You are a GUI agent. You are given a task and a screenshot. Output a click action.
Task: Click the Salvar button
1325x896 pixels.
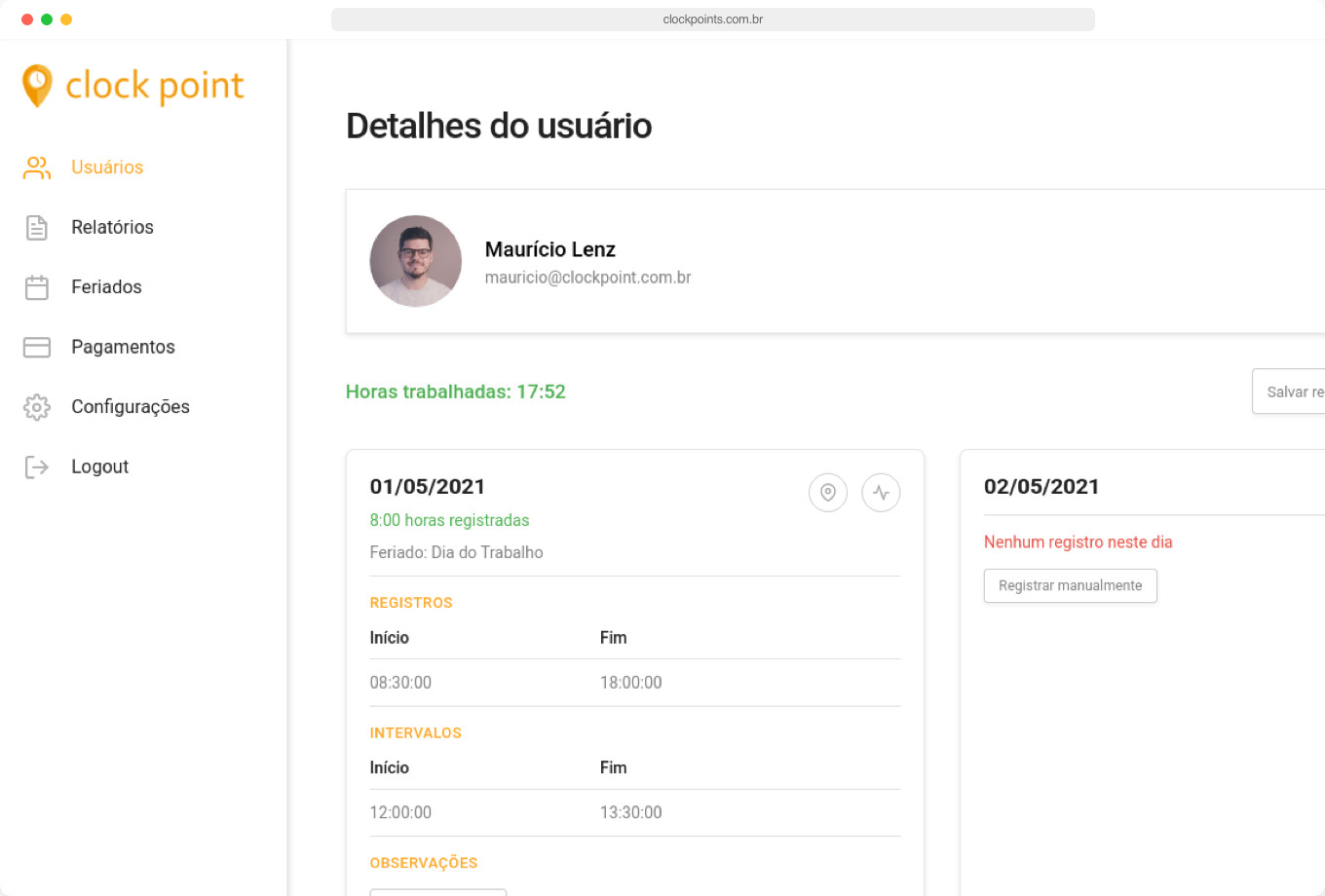click(x=1288, y=392)
